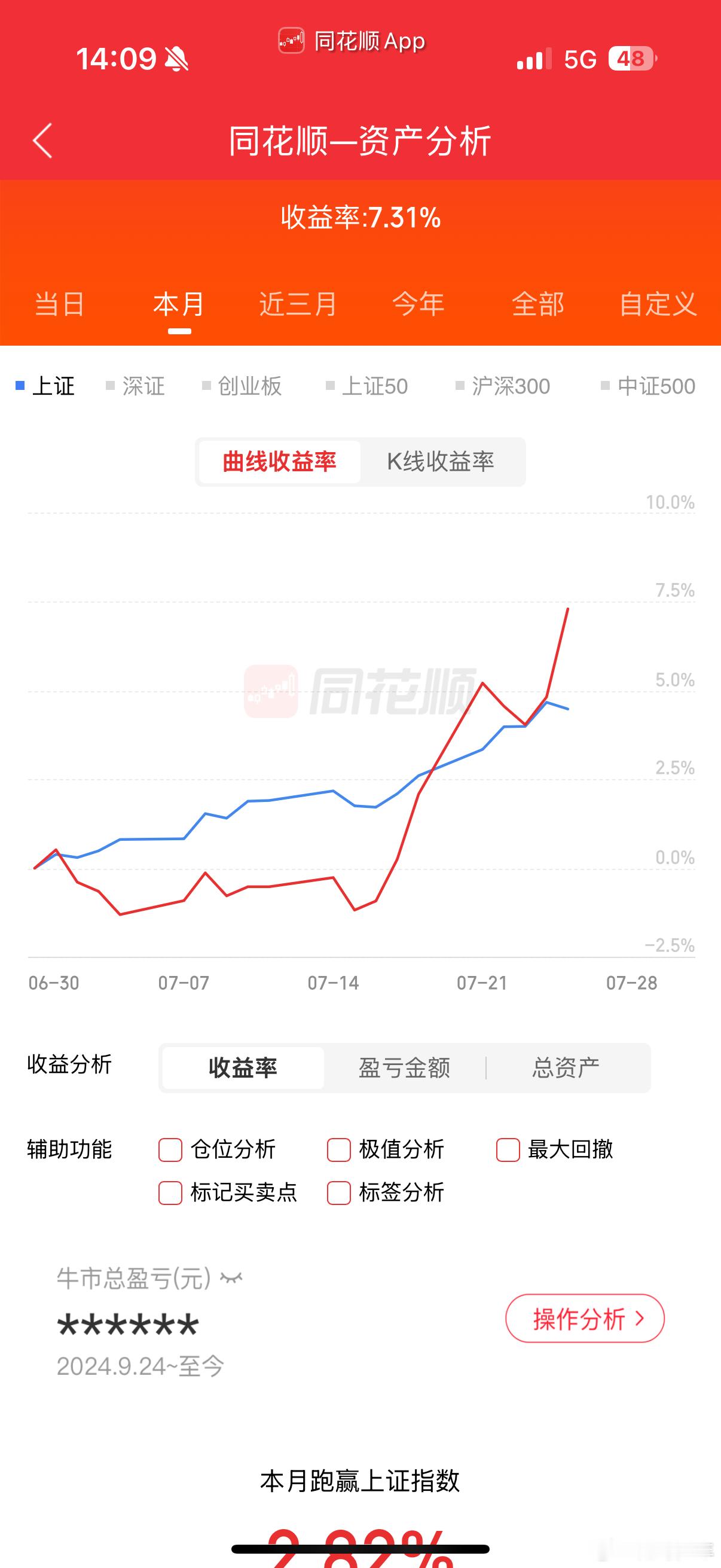Switch chart to K线收益率

(441, 462)
